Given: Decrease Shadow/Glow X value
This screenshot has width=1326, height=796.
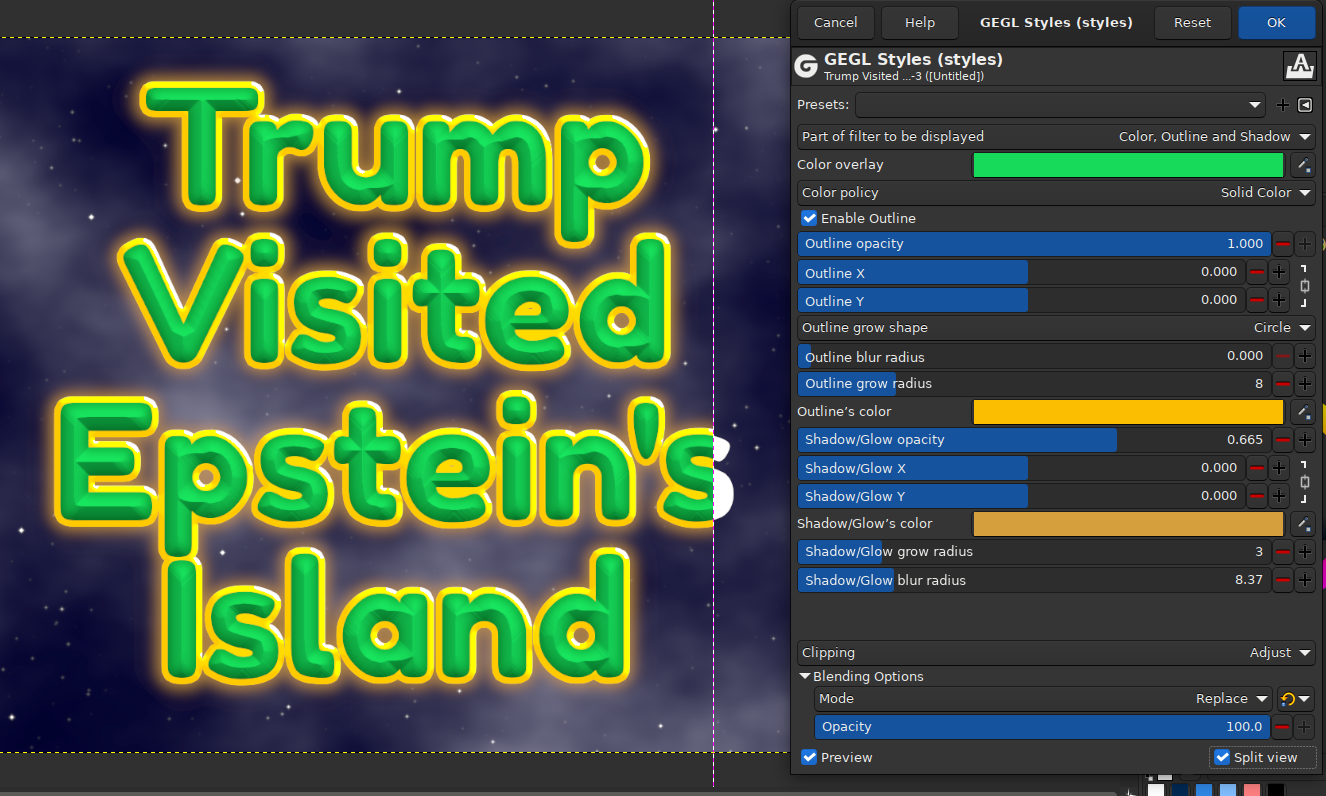Looking at the screenshot, I should click(1257, 468).
